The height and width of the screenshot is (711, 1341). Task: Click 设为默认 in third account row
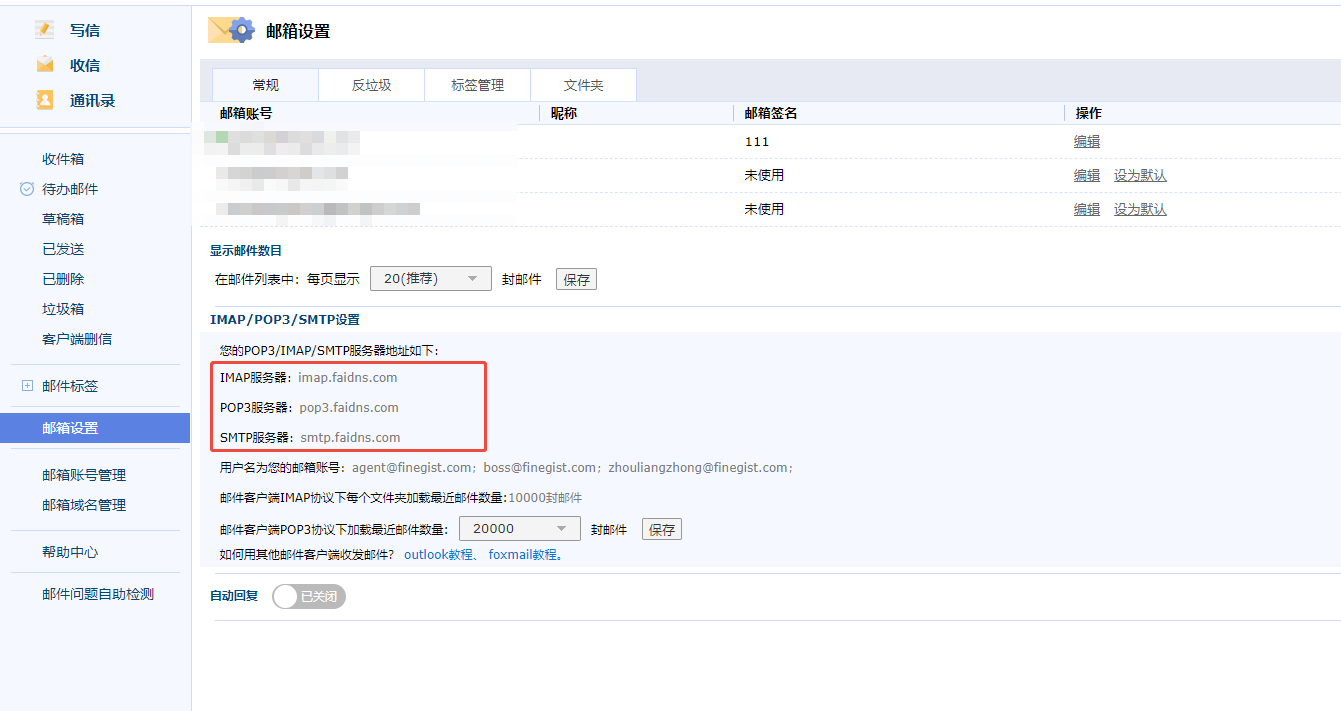[1140, 209]
